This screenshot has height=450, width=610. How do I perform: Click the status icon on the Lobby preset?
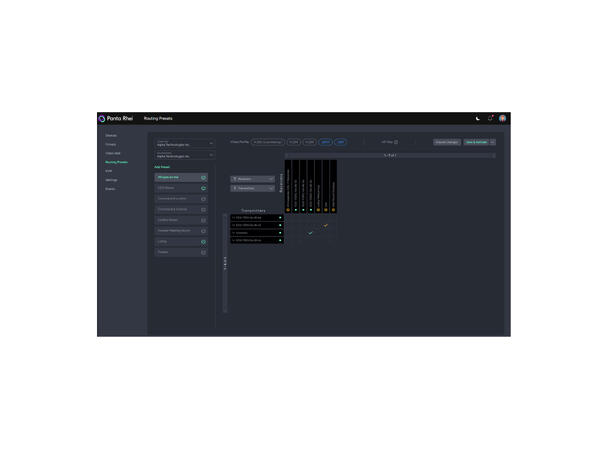[x=204, y=242]
